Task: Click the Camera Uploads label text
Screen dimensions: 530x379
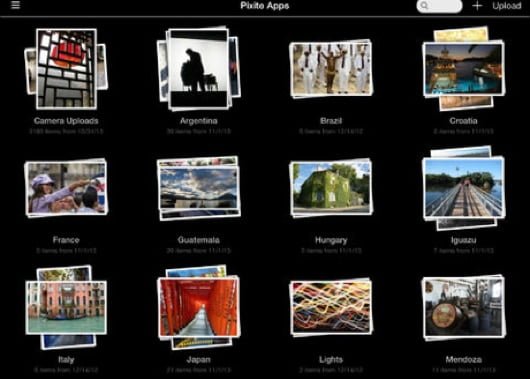Action: click(x=66, y=121)
